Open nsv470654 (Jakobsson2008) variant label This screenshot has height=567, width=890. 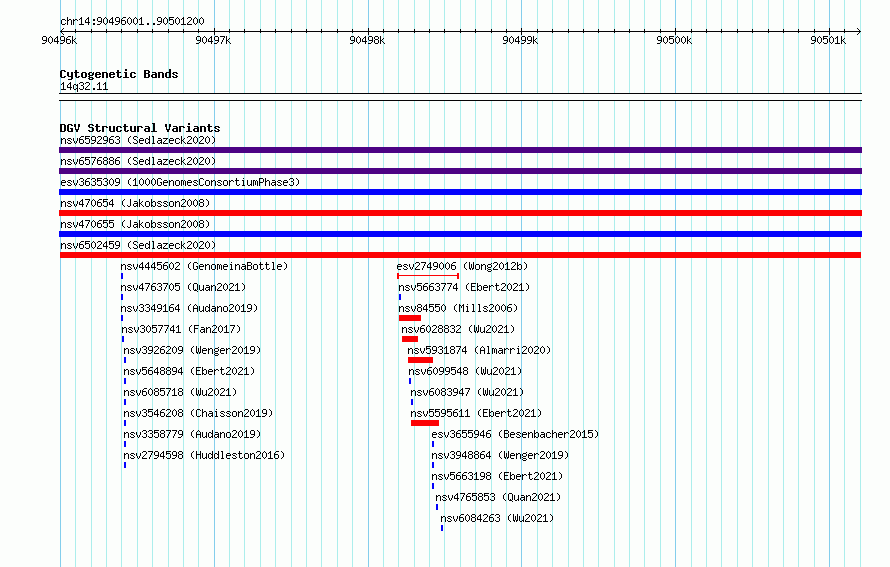coord(135,203)
